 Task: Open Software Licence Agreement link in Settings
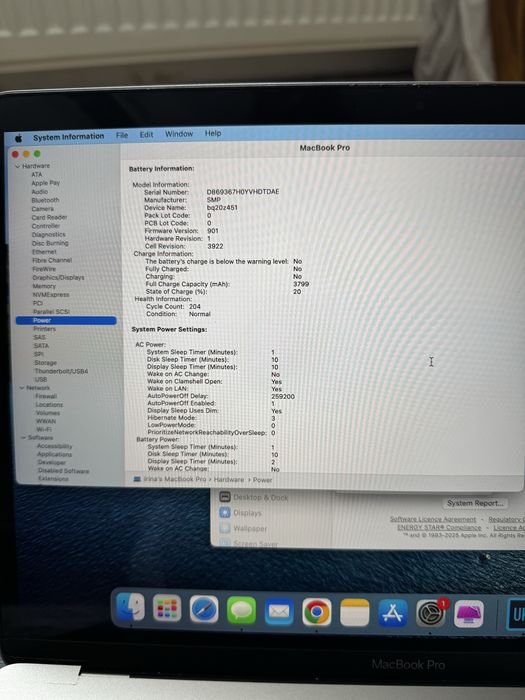(433, 519)
